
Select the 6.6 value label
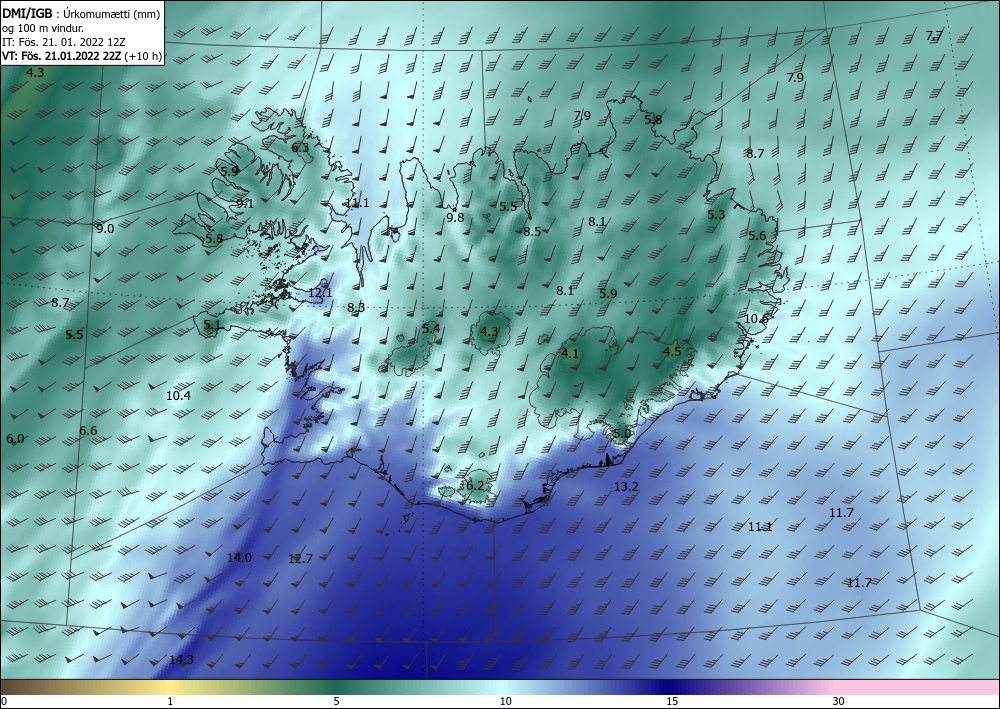(x=88, y=431)
